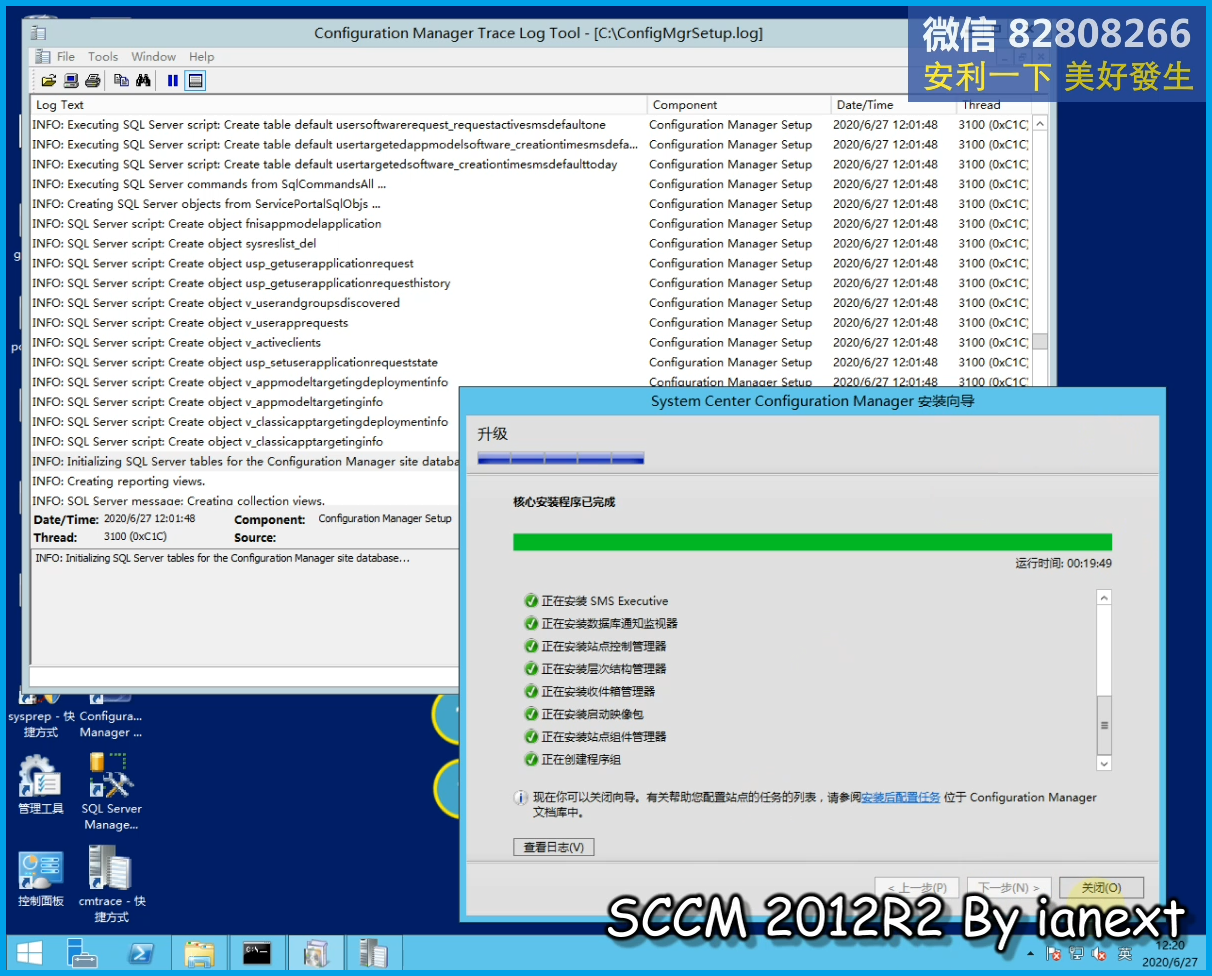The height and width of the screenshot is (976, 1212).
Task: Click the Configuration Manager setup taskbar icon
Action: [x=316, y=953]
